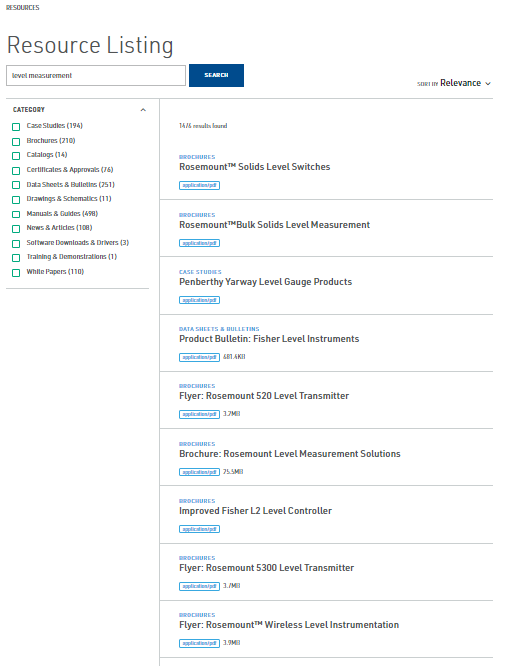Click PDF tag under Level Measurement Solutions
519x666 pixels.
(199, 472)
